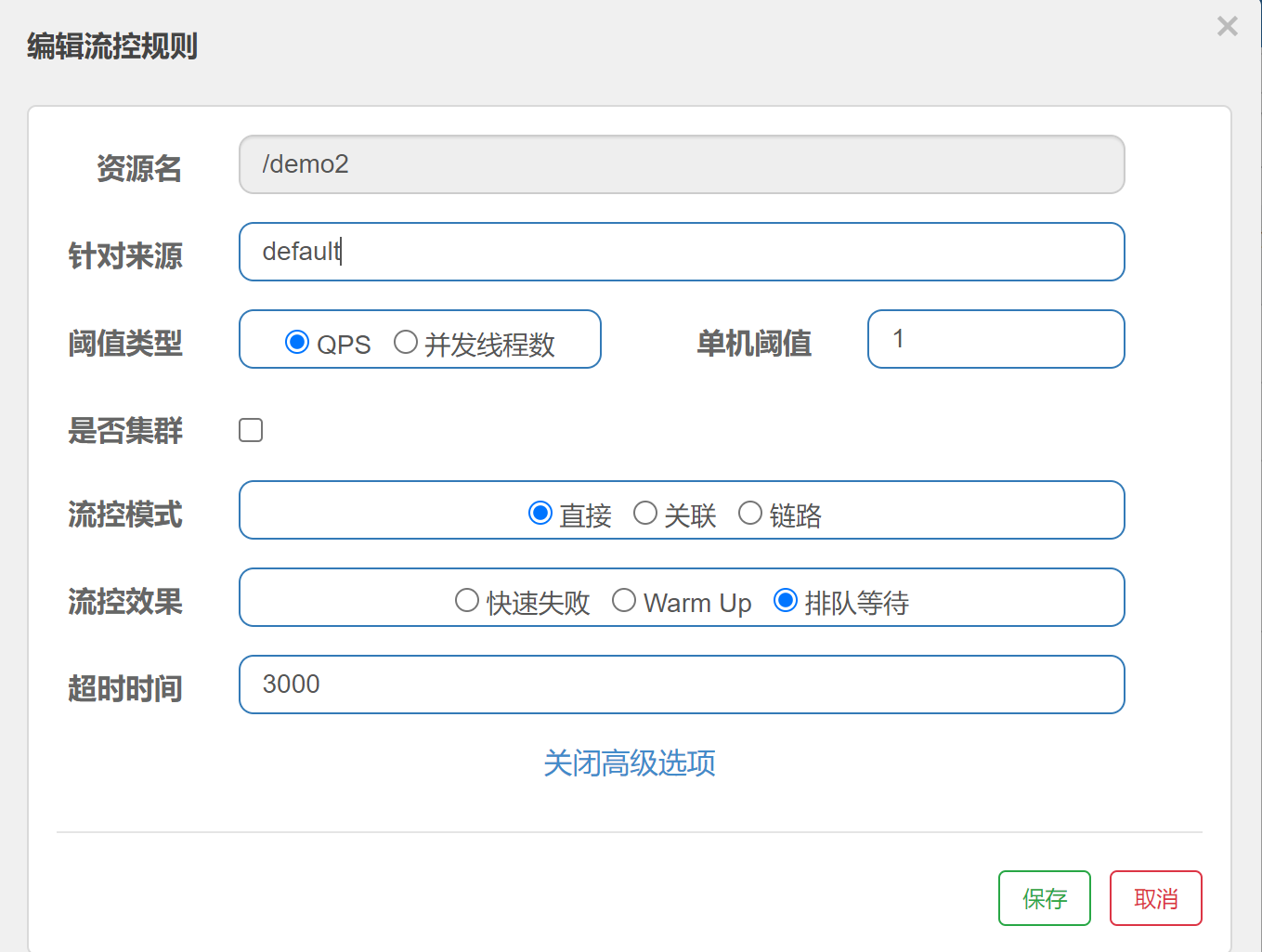Screen dimensions: 1262x952
Task: Click the 针对来源 label
Action: tap(125, 255)
